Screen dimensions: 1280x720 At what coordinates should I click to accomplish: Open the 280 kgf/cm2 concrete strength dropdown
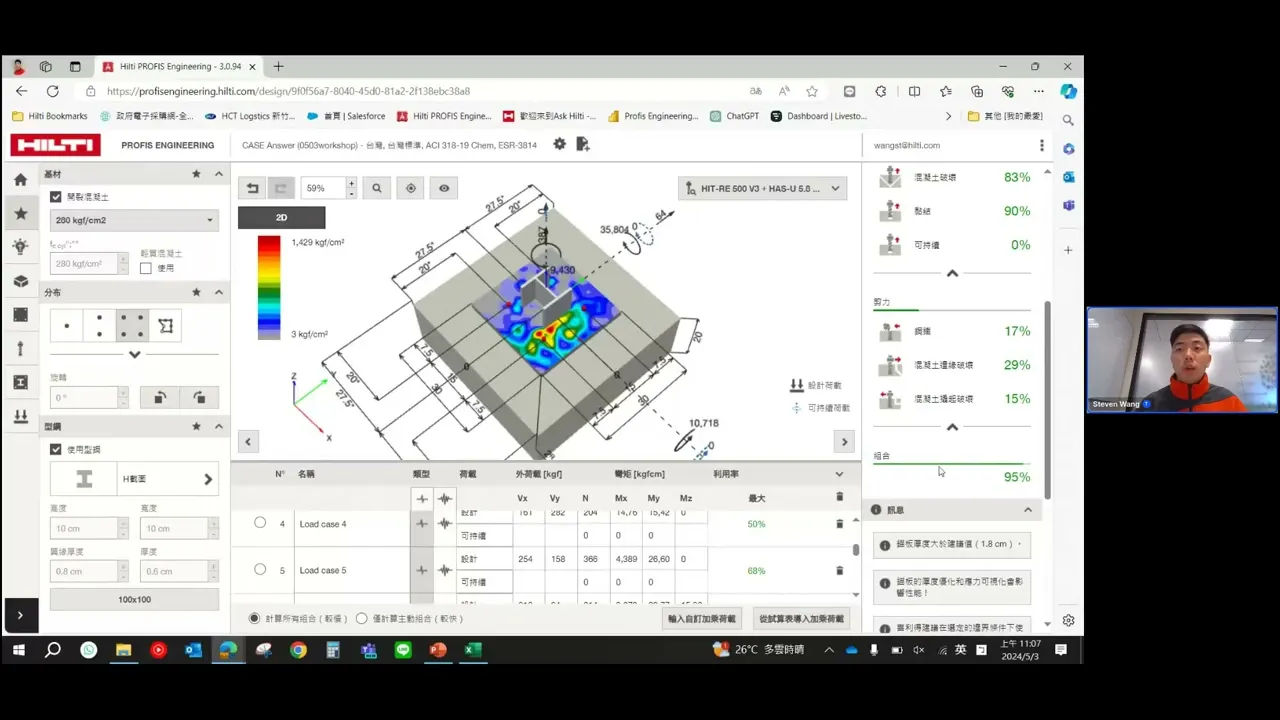tap(134, 220)
